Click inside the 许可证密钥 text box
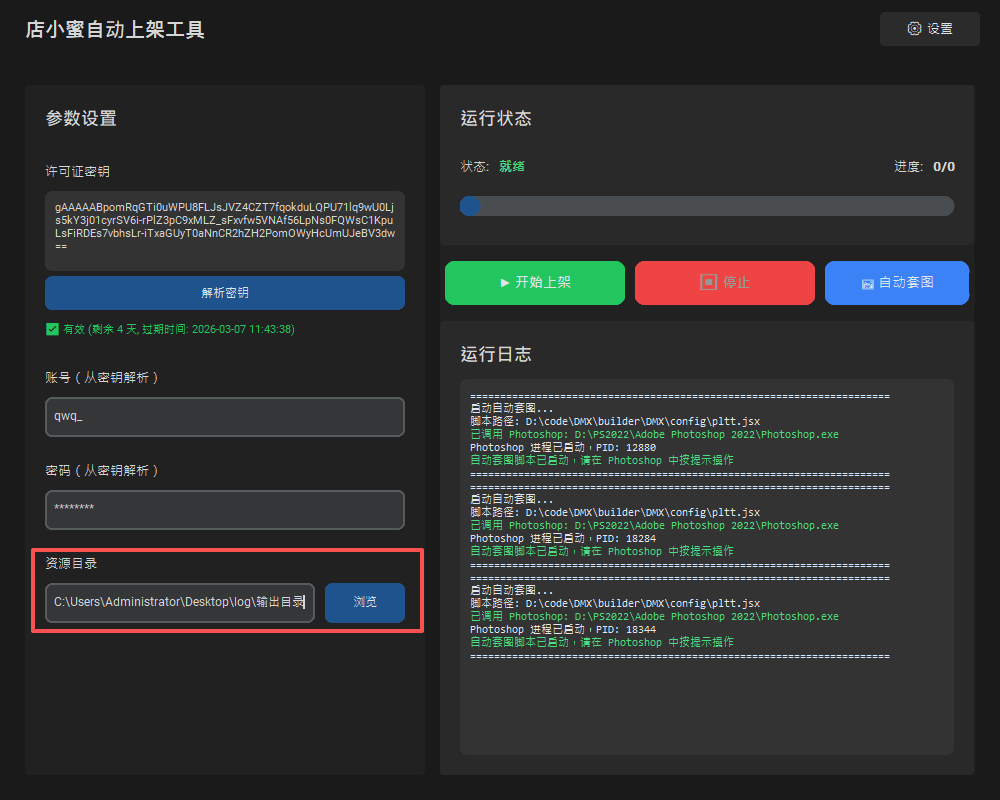The width and height of the screenshot is (1000, 800). pos(225,230)
